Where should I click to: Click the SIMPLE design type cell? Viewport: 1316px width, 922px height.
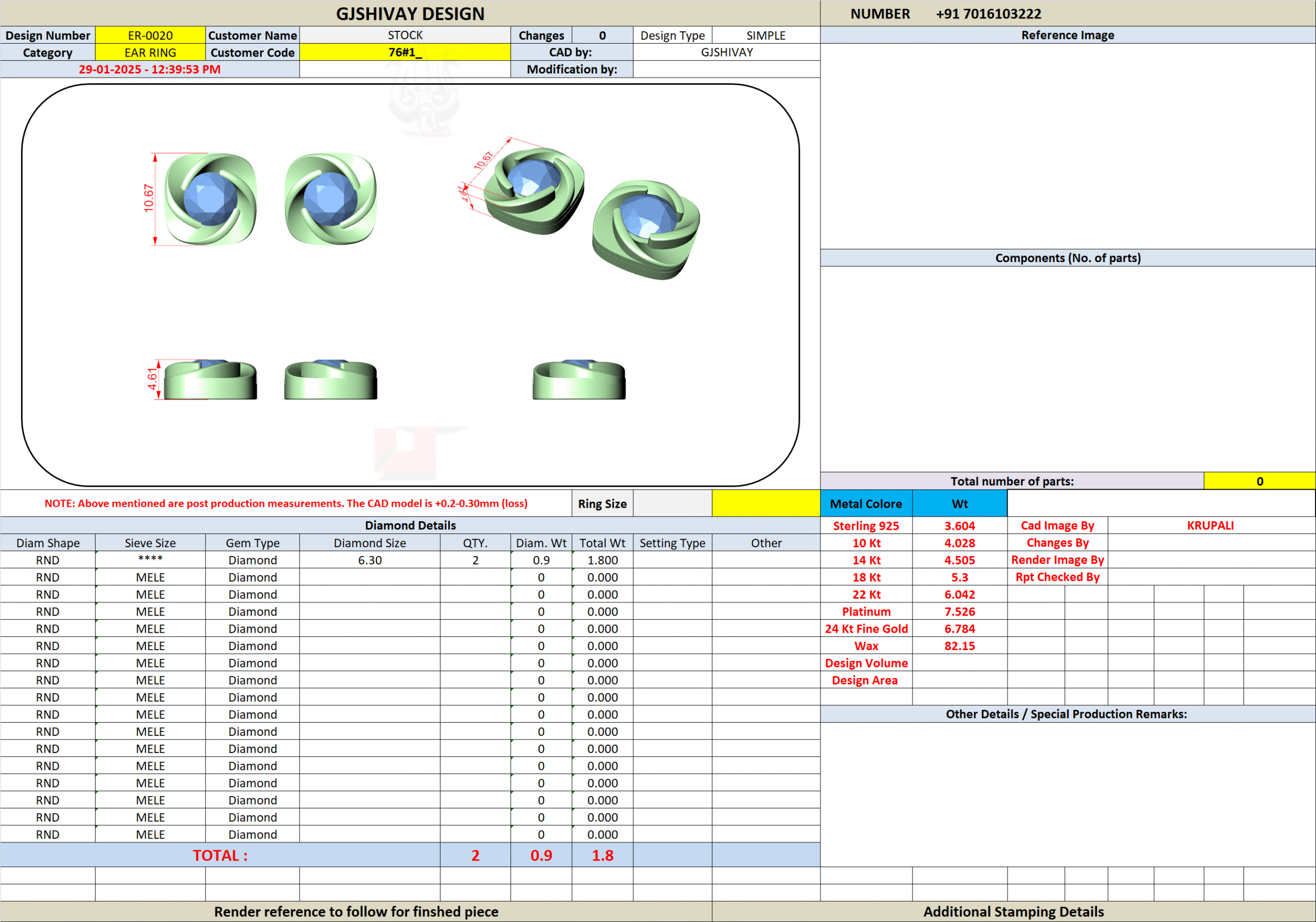click(766, 35)
